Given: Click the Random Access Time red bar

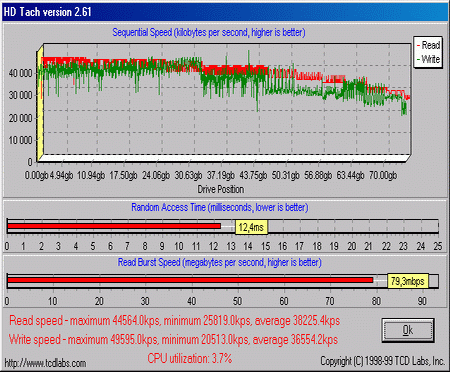Looking at the screenshot, I should pos(114,226).
